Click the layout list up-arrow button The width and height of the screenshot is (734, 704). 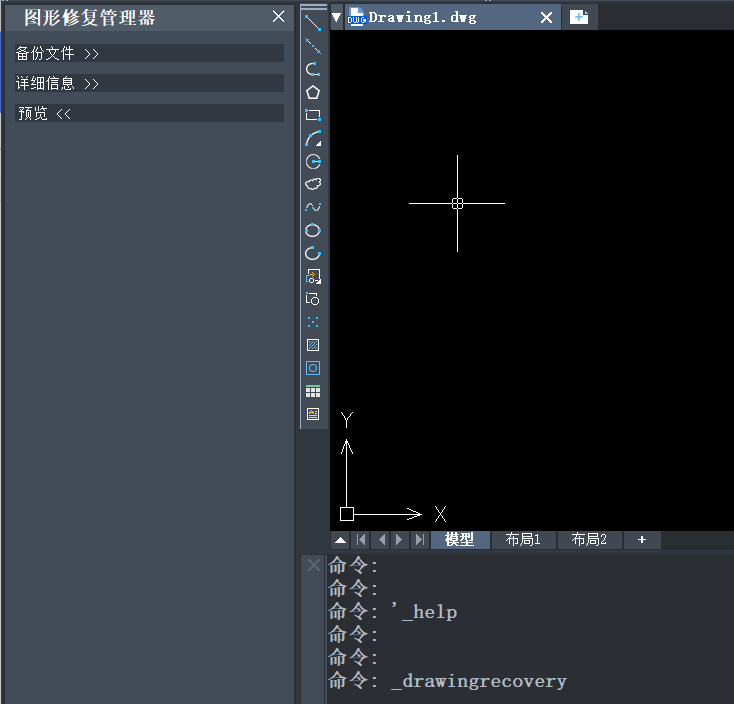pos(341,540)
